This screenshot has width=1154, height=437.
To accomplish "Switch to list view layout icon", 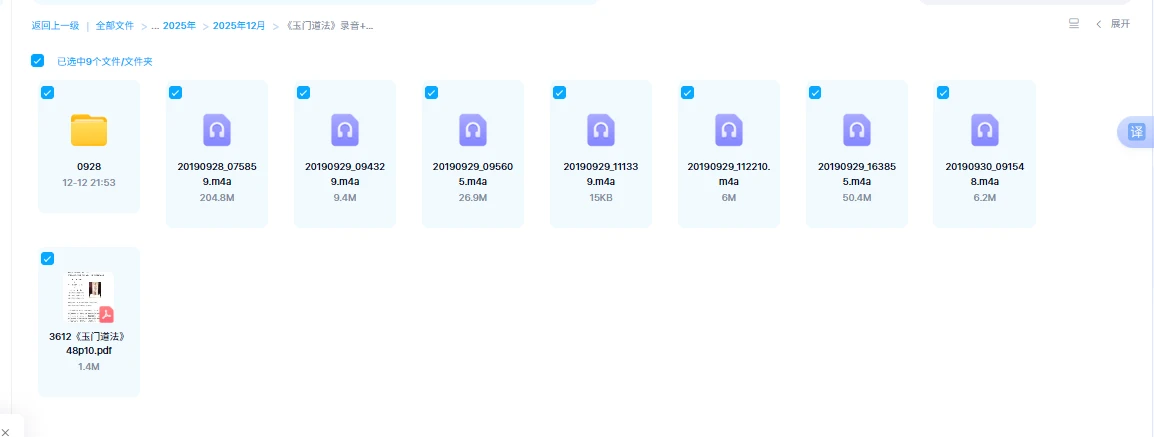I will point(1074,24).
